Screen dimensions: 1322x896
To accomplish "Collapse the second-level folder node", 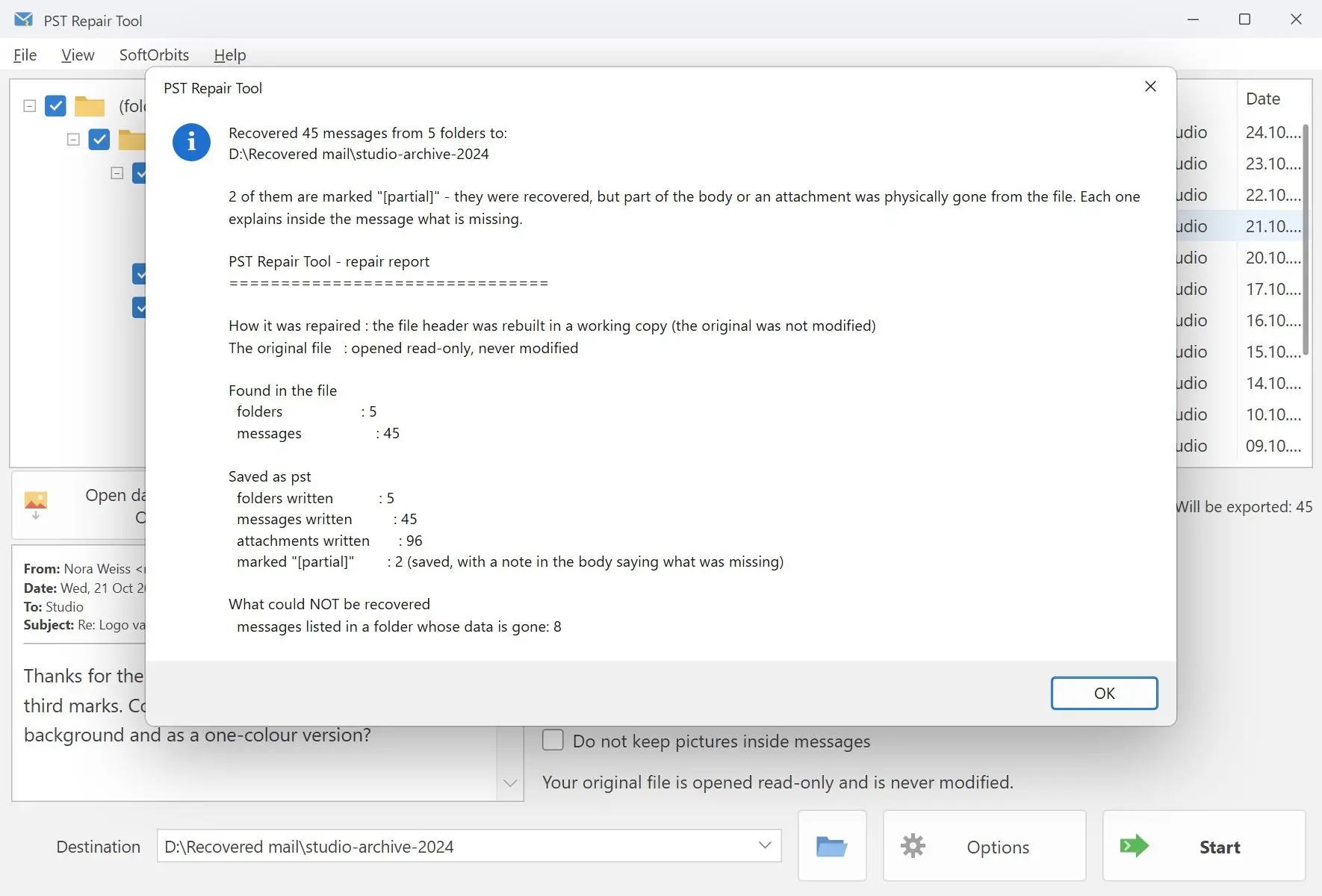I will click(x=73, y=140).
